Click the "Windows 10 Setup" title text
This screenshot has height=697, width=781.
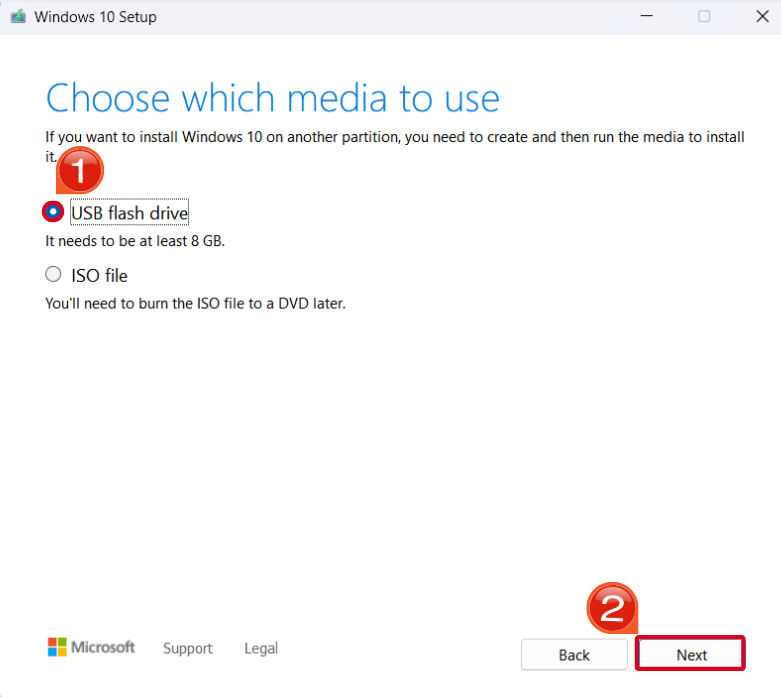pos(95,17)
